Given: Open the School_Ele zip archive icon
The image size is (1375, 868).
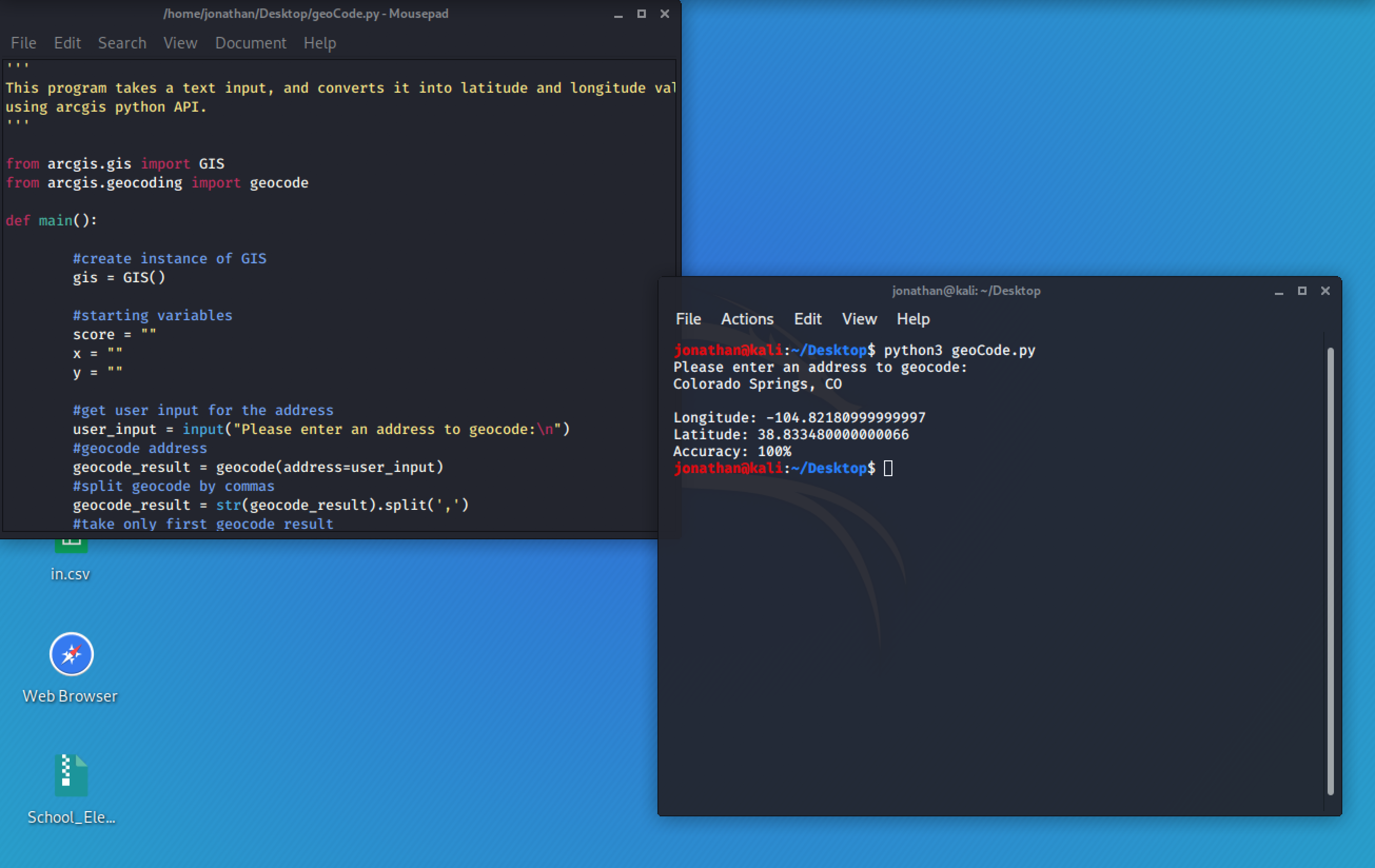Looking at the screenshot, I should click(71, 776).
